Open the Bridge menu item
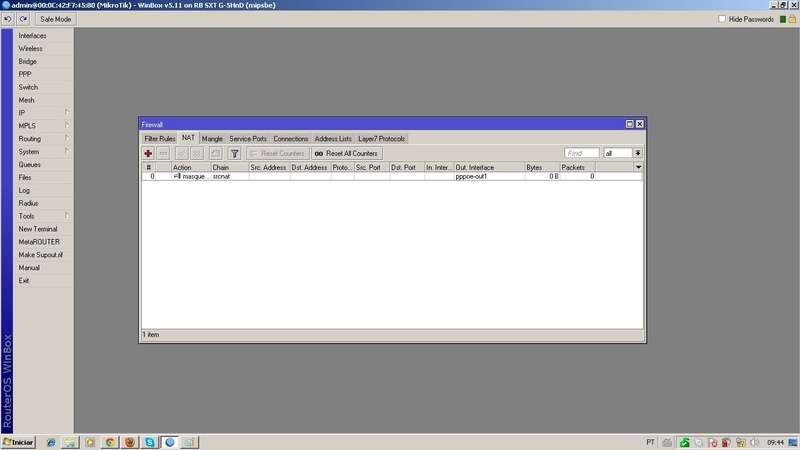 coord(43,61)
